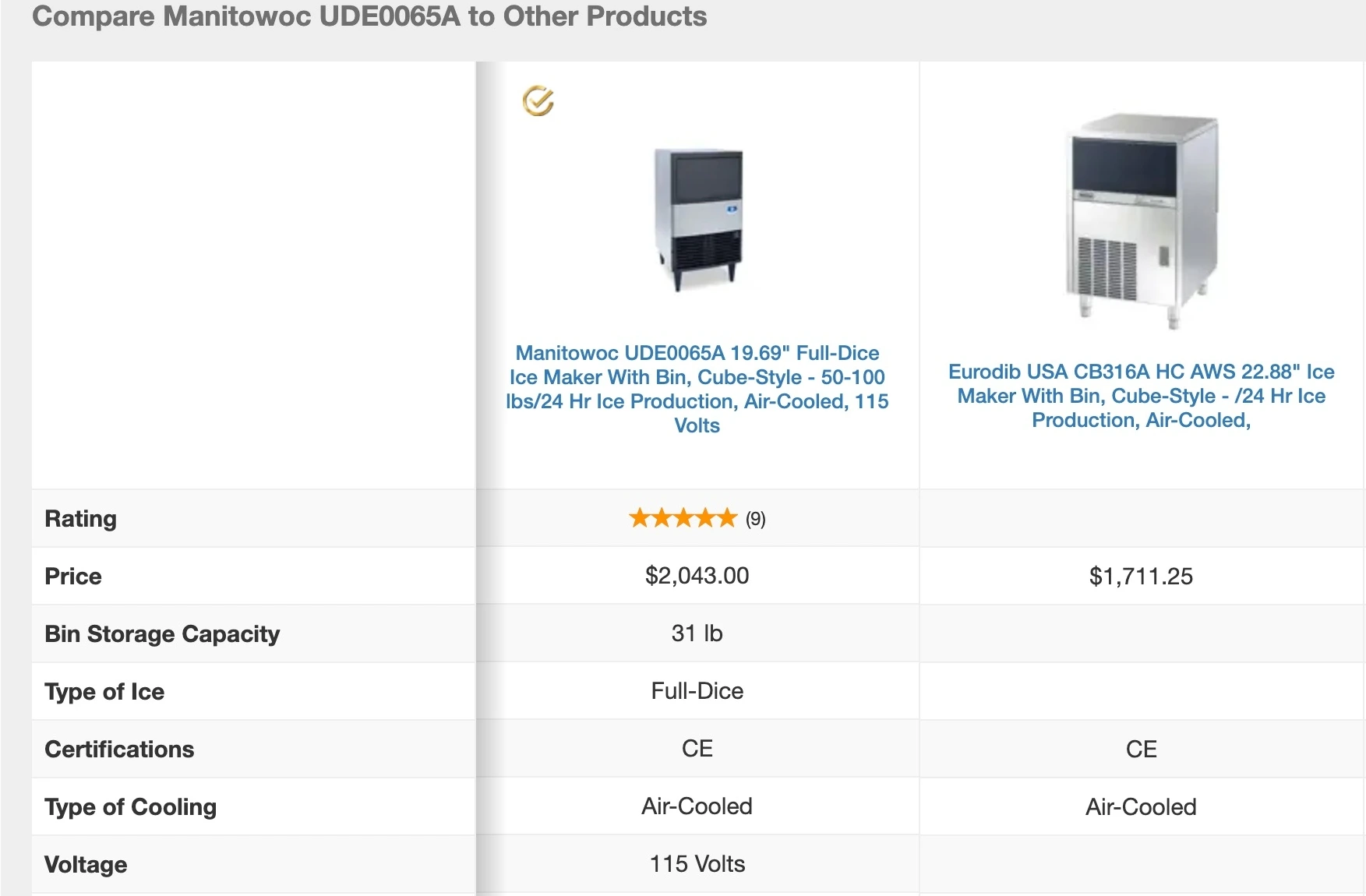The height and width of the screenshot is (896, 1366).
Task: Select the $2,043.00 price cell
Action: [697, 576]
